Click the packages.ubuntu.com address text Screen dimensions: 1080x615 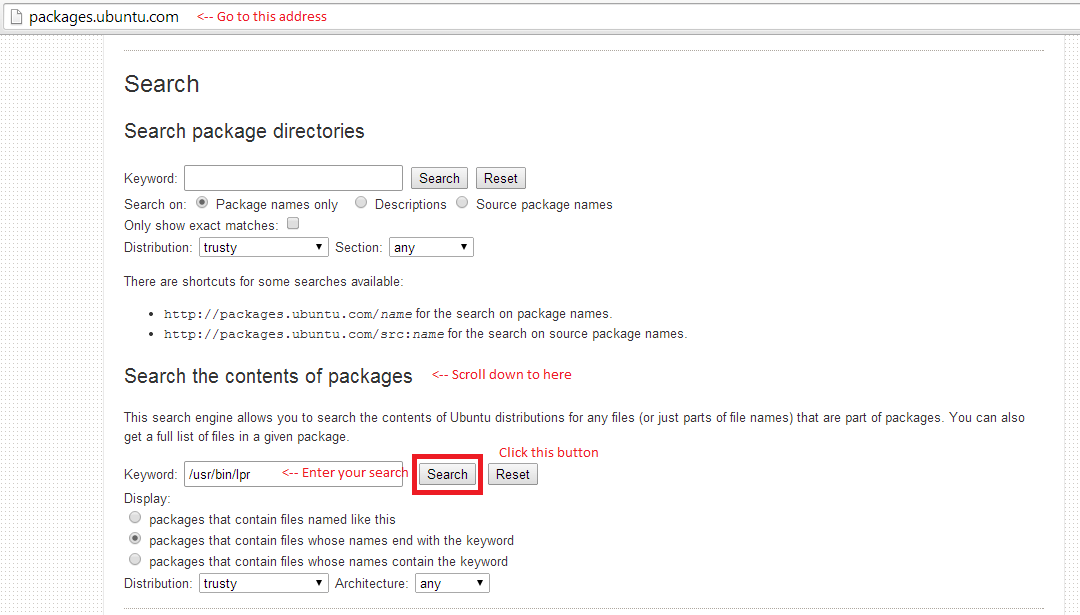pos(104,17)
